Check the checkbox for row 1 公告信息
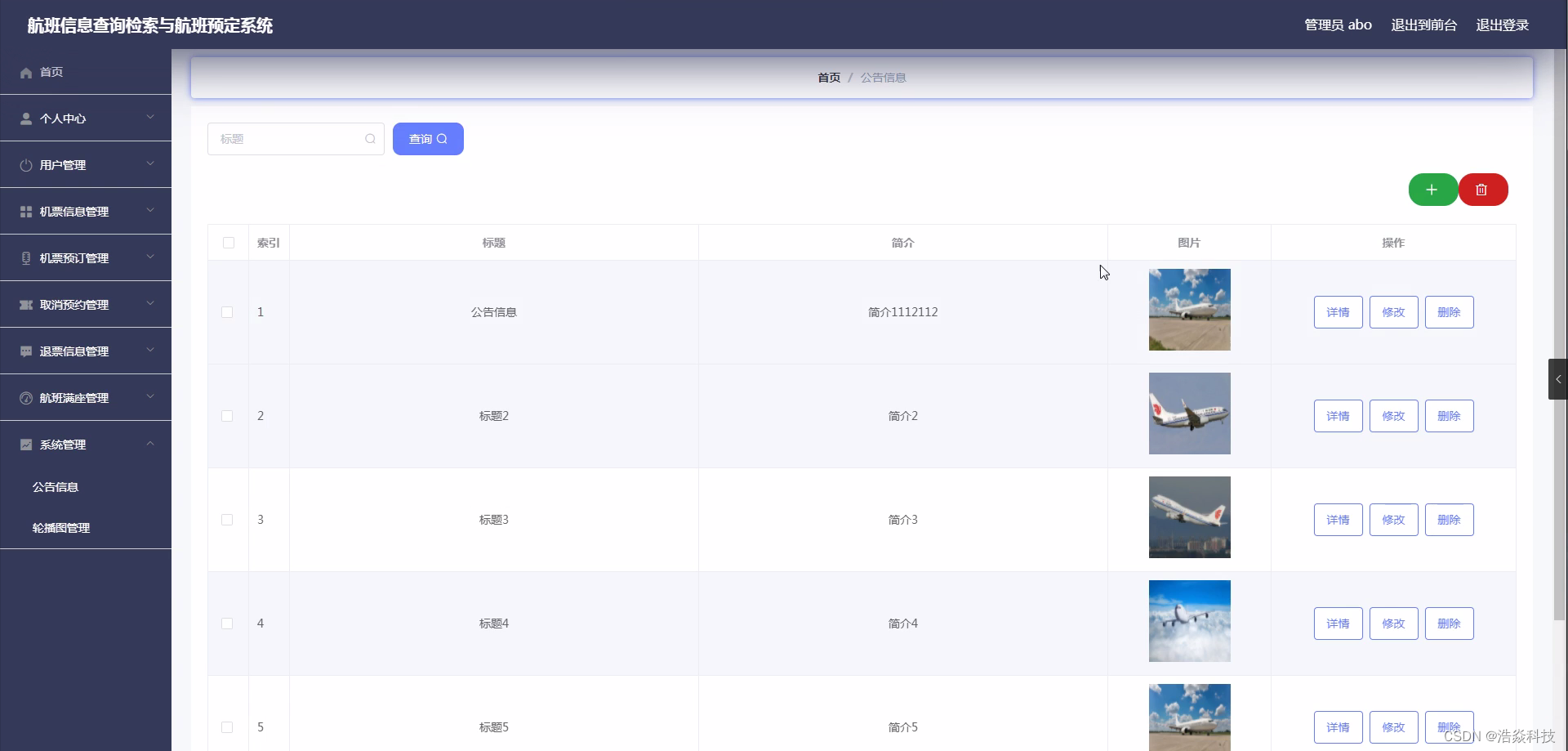Screen dimensions: 1568x751 click(227, 312)
